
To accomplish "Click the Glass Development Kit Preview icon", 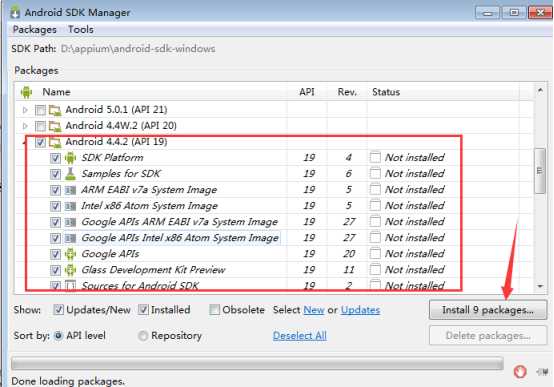I will tap(70, 270).
